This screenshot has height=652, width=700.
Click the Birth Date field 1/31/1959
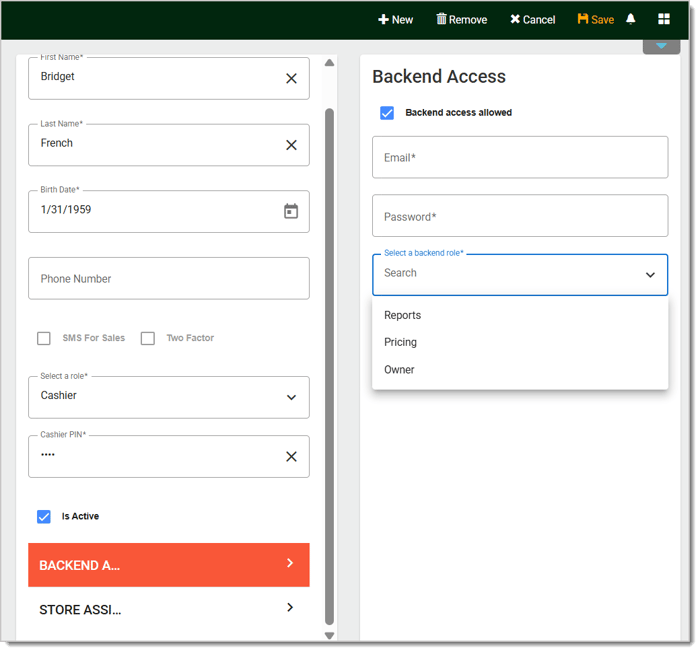(169, 211)
